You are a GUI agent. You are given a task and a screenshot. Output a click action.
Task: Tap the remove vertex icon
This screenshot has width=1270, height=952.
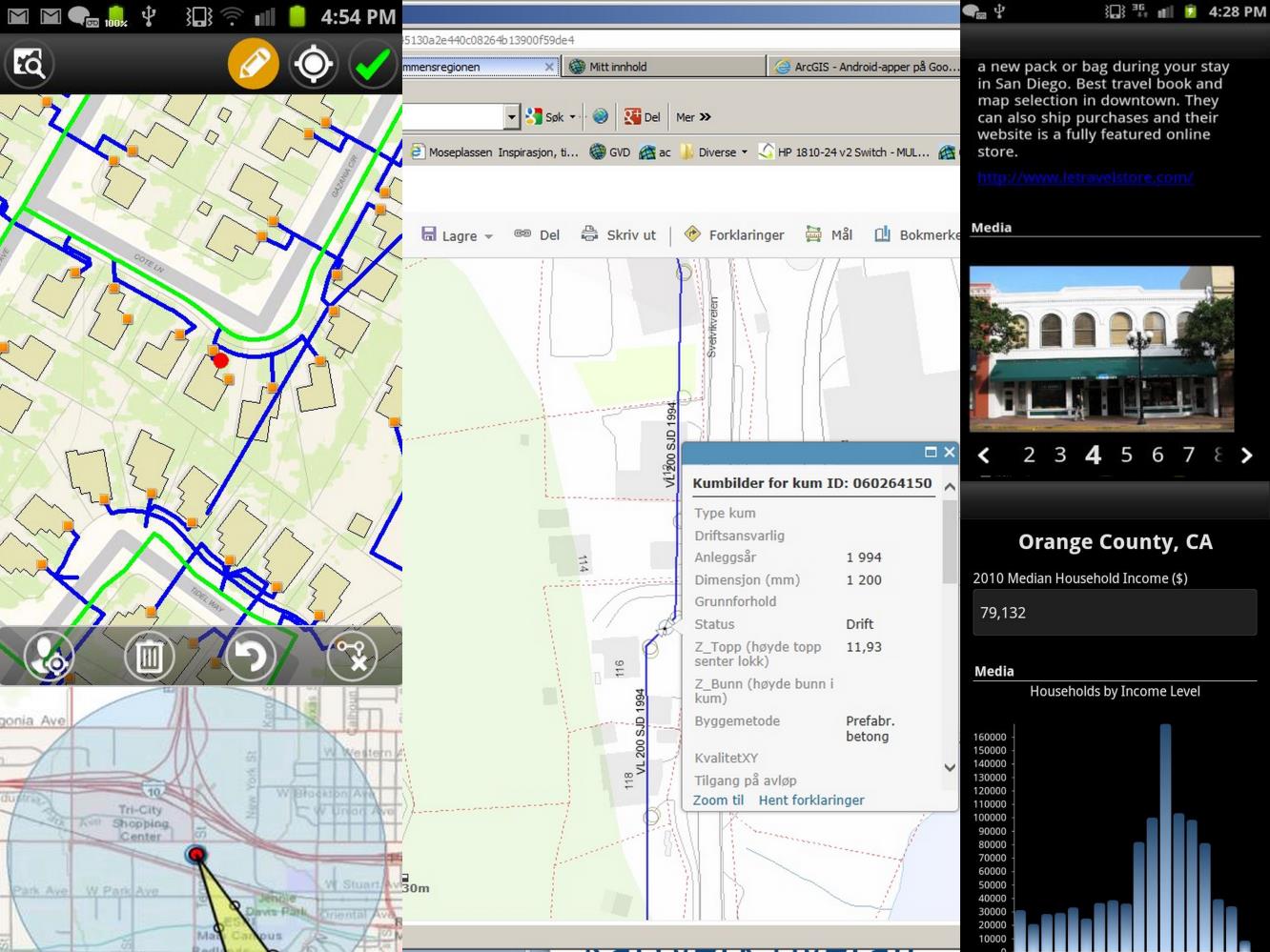pos(352,656)
